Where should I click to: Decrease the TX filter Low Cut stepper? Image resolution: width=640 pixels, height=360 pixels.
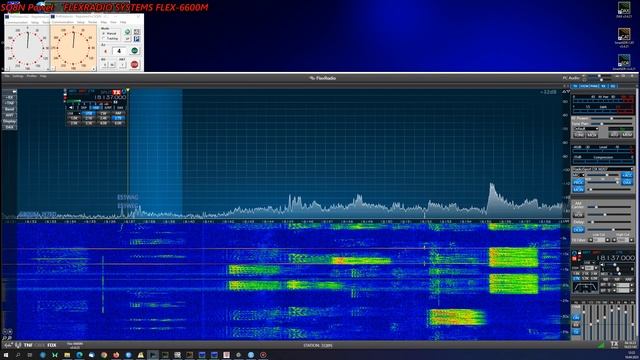tap(590, 240)
